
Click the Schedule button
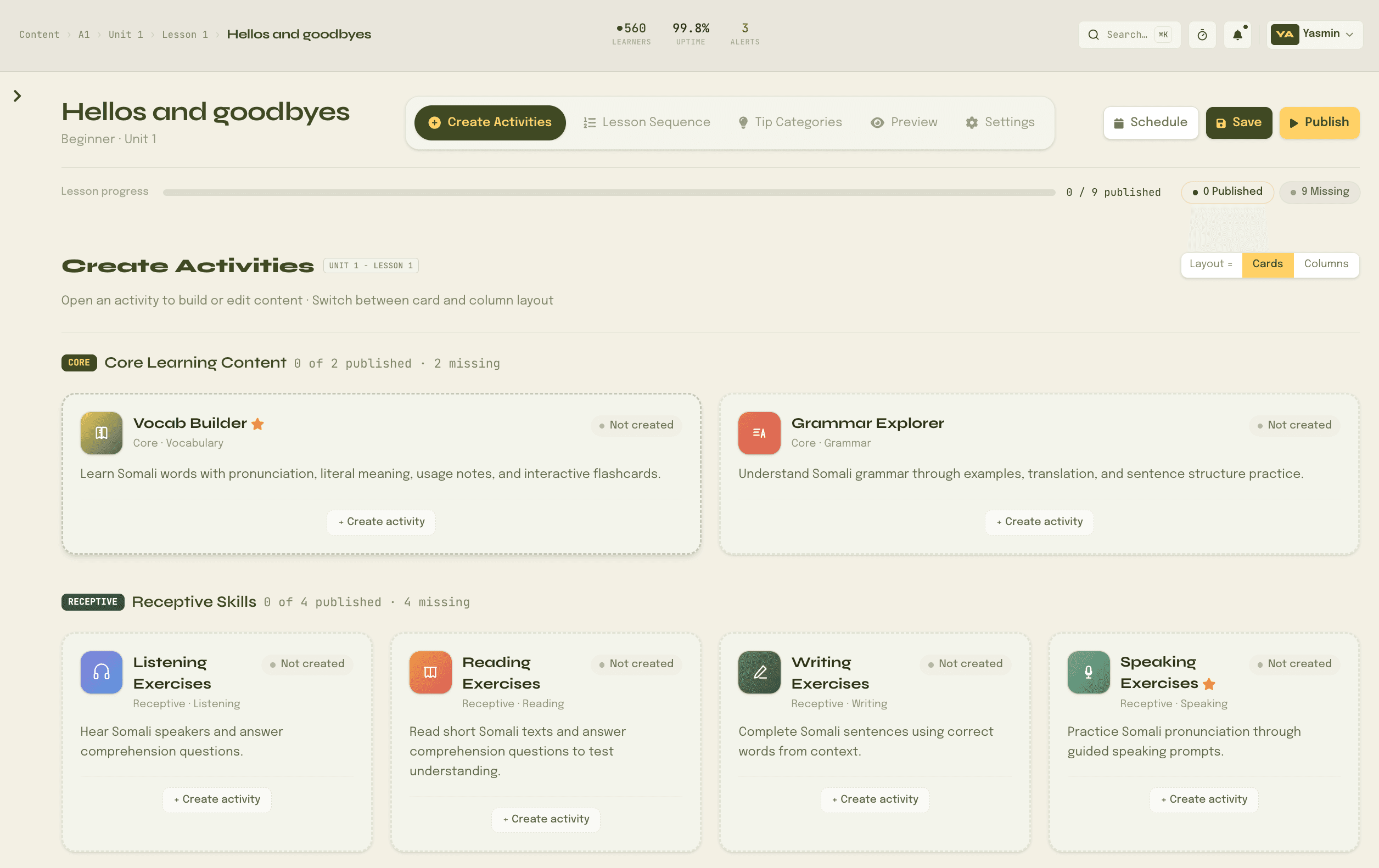pyautogui.click(x=1151, y=122)
